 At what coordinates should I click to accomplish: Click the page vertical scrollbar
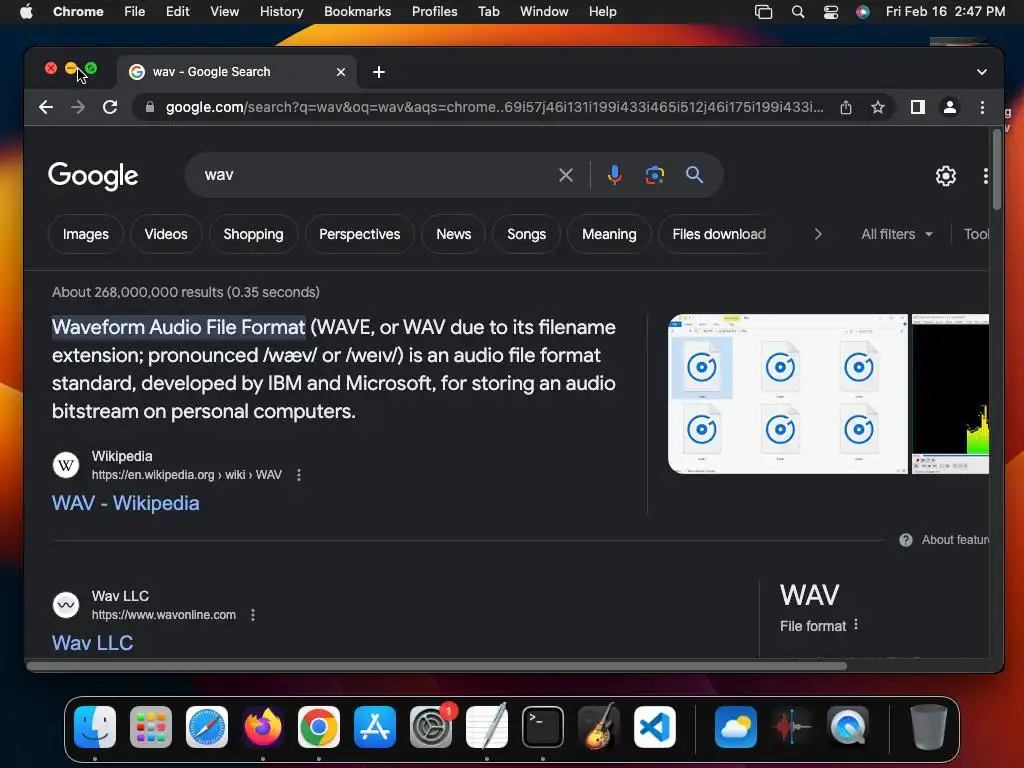click(x=997, y=170)
